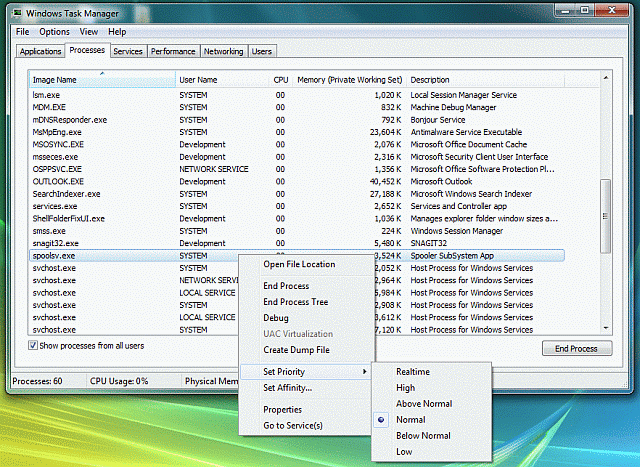The height and width of the screenshot is (467, 640).
Task: Set priority to Below Normal
Action: pyautogui.click(x=423, y=436)
